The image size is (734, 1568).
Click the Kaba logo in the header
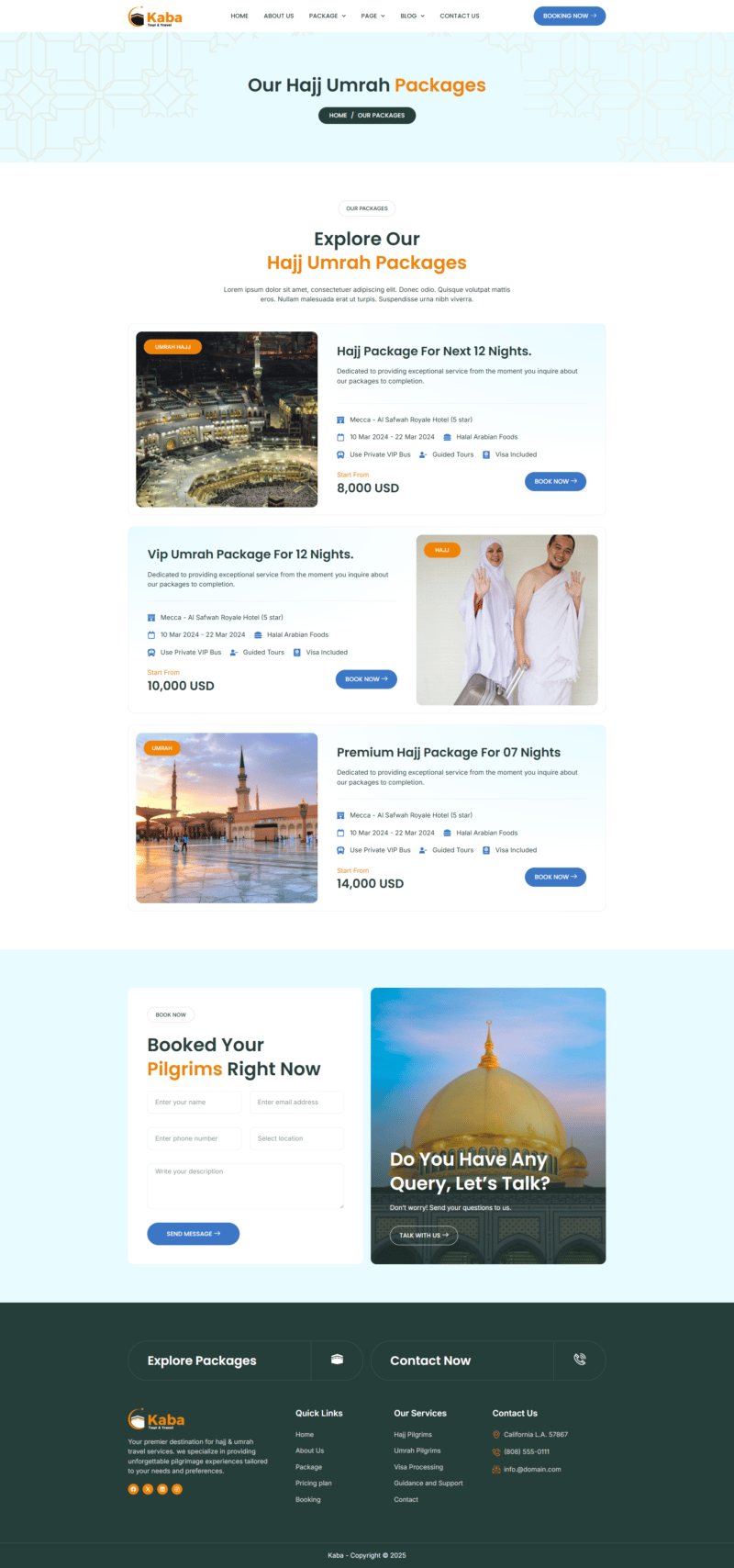(x=155, y=16)
